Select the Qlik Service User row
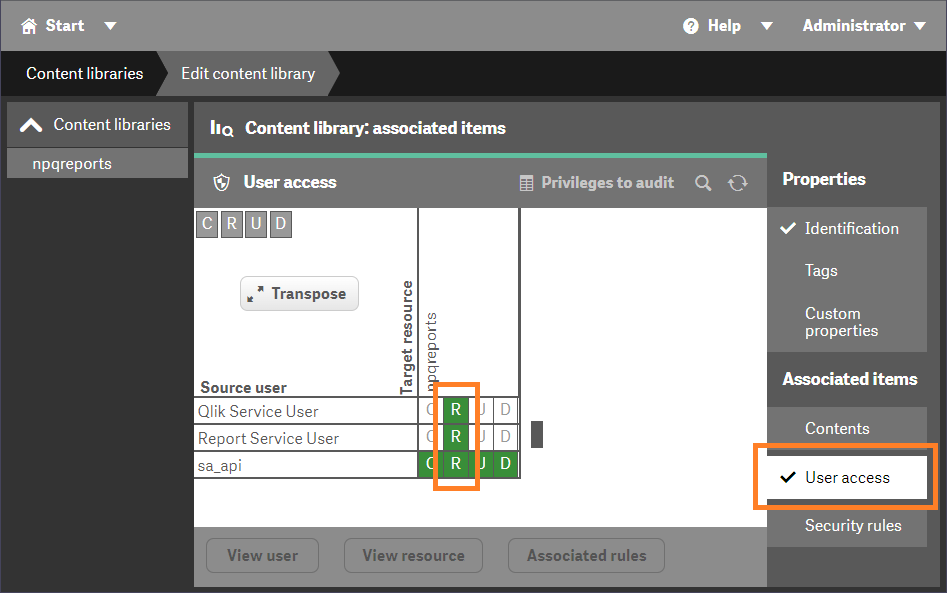 [x=306, y=411]
